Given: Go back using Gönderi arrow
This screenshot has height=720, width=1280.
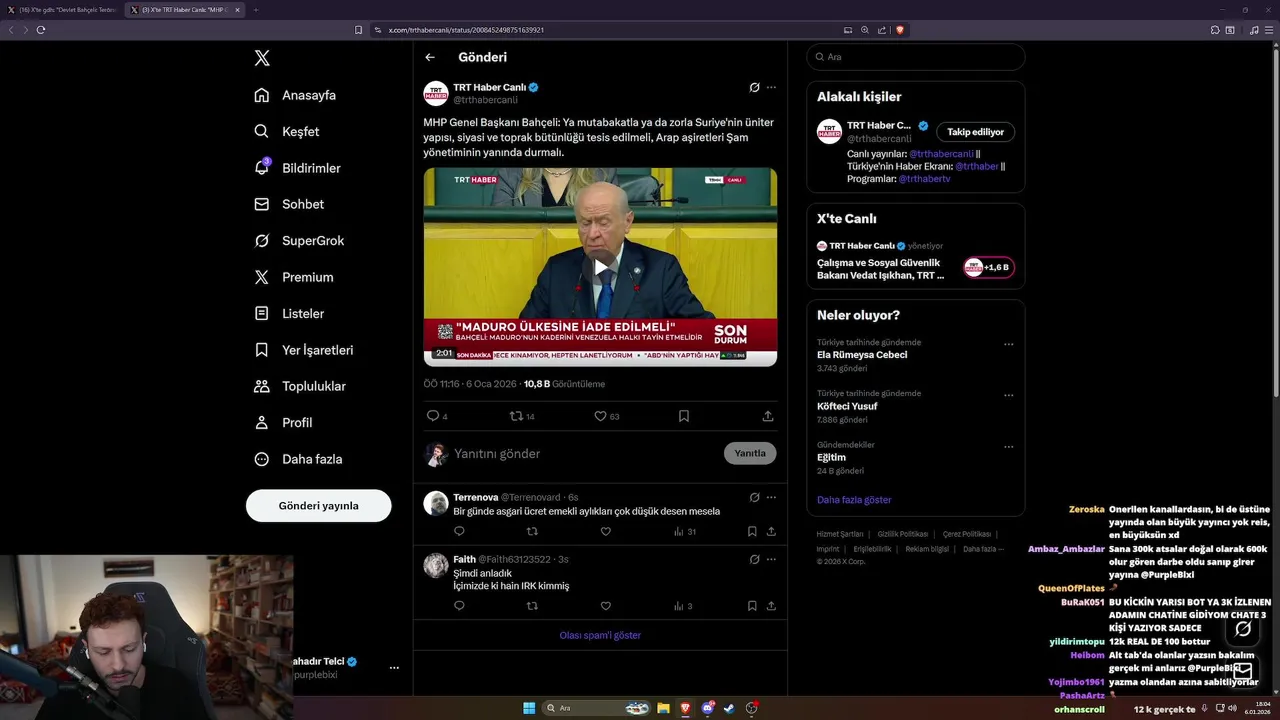Looking at the screenshot, I should (x=430, y=58).
